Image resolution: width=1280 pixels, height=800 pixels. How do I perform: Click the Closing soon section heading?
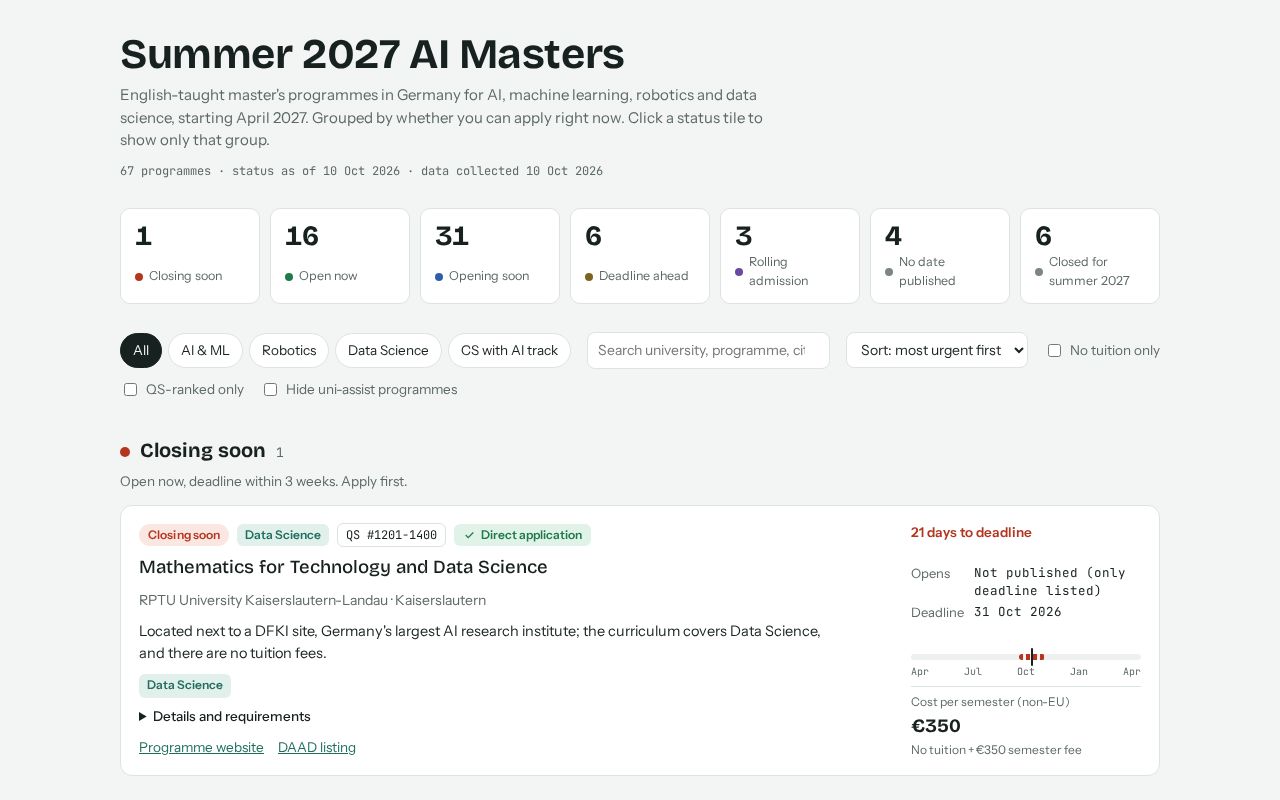(203, 451)
